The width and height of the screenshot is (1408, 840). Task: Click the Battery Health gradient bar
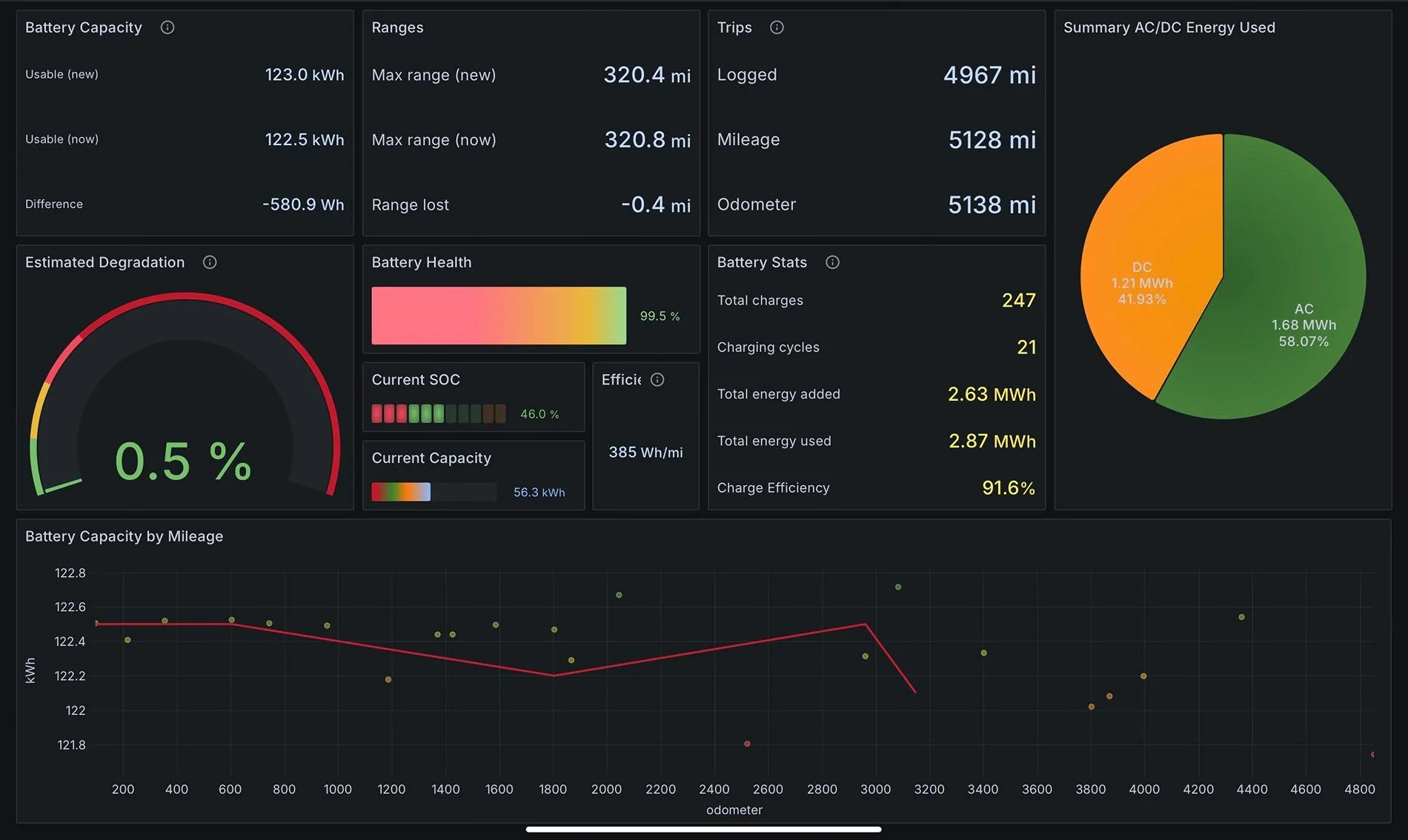click(x=499, y=316)
